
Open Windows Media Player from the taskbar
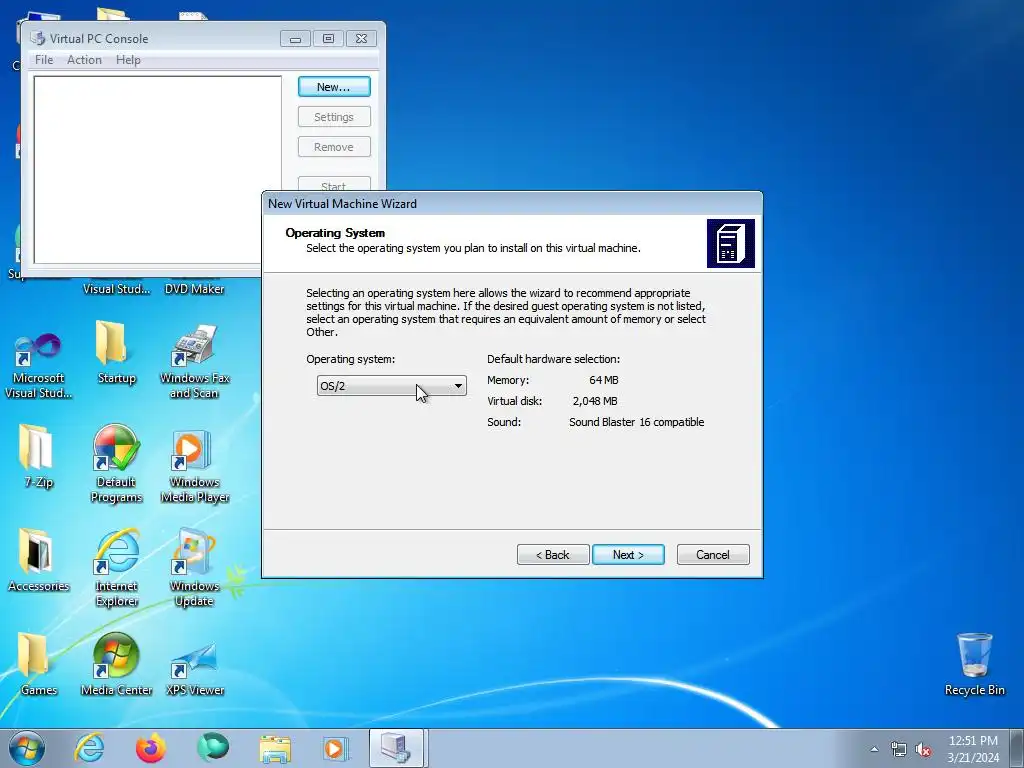point(336,748)
